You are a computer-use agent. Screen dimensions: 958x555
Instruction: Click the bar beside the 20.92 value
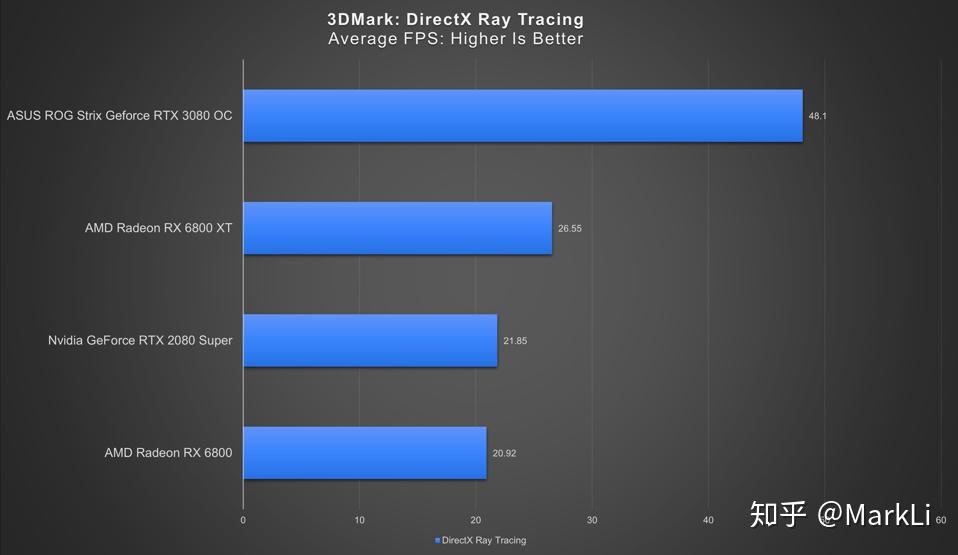click(x=365, y=453)
